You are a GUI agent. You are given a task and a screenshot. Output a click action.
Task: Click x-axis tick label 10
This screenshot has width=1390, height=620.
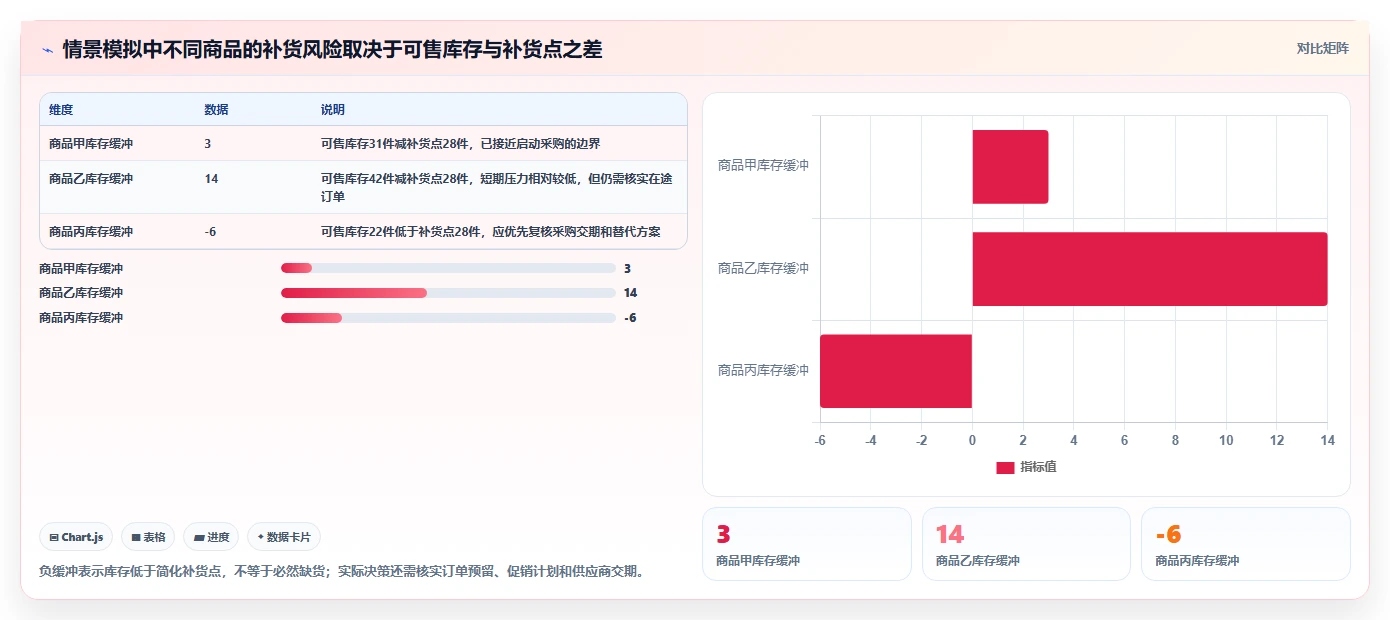(1226, 441)
